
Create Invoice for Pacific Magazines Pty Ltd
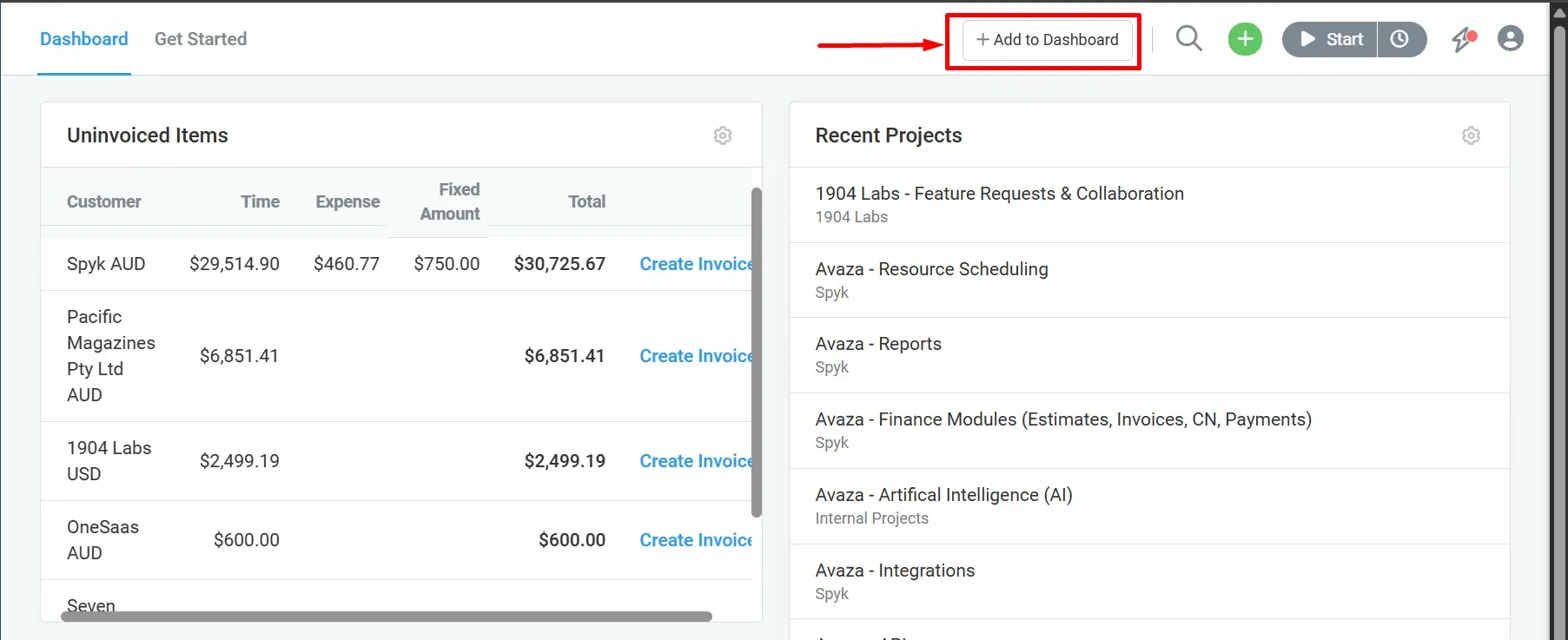click(x=696, y=356)
